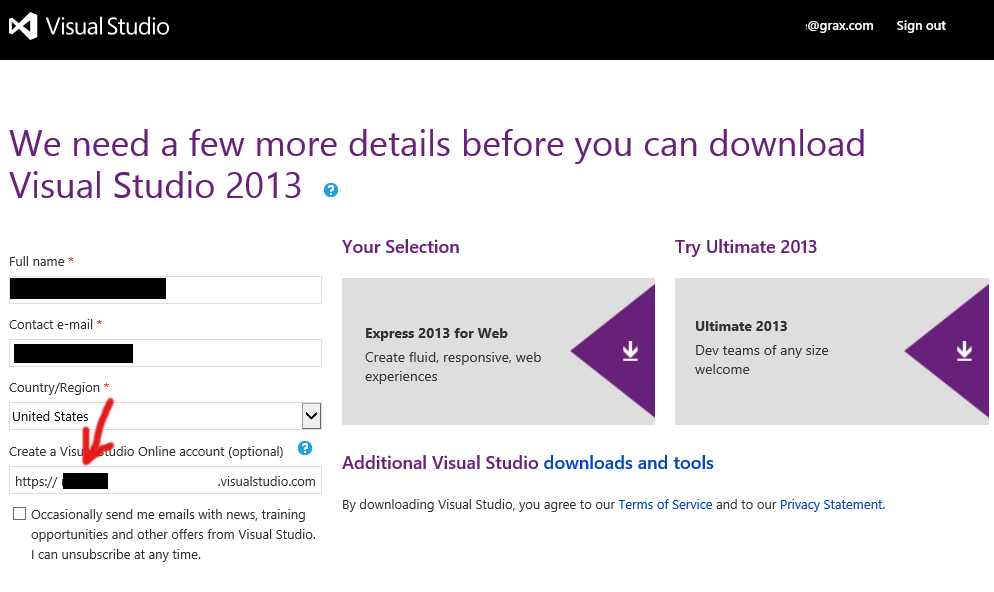Click the Visual Studio Online account URL field
The width and height of the screenshot is (994, 592).
point(165,480)
